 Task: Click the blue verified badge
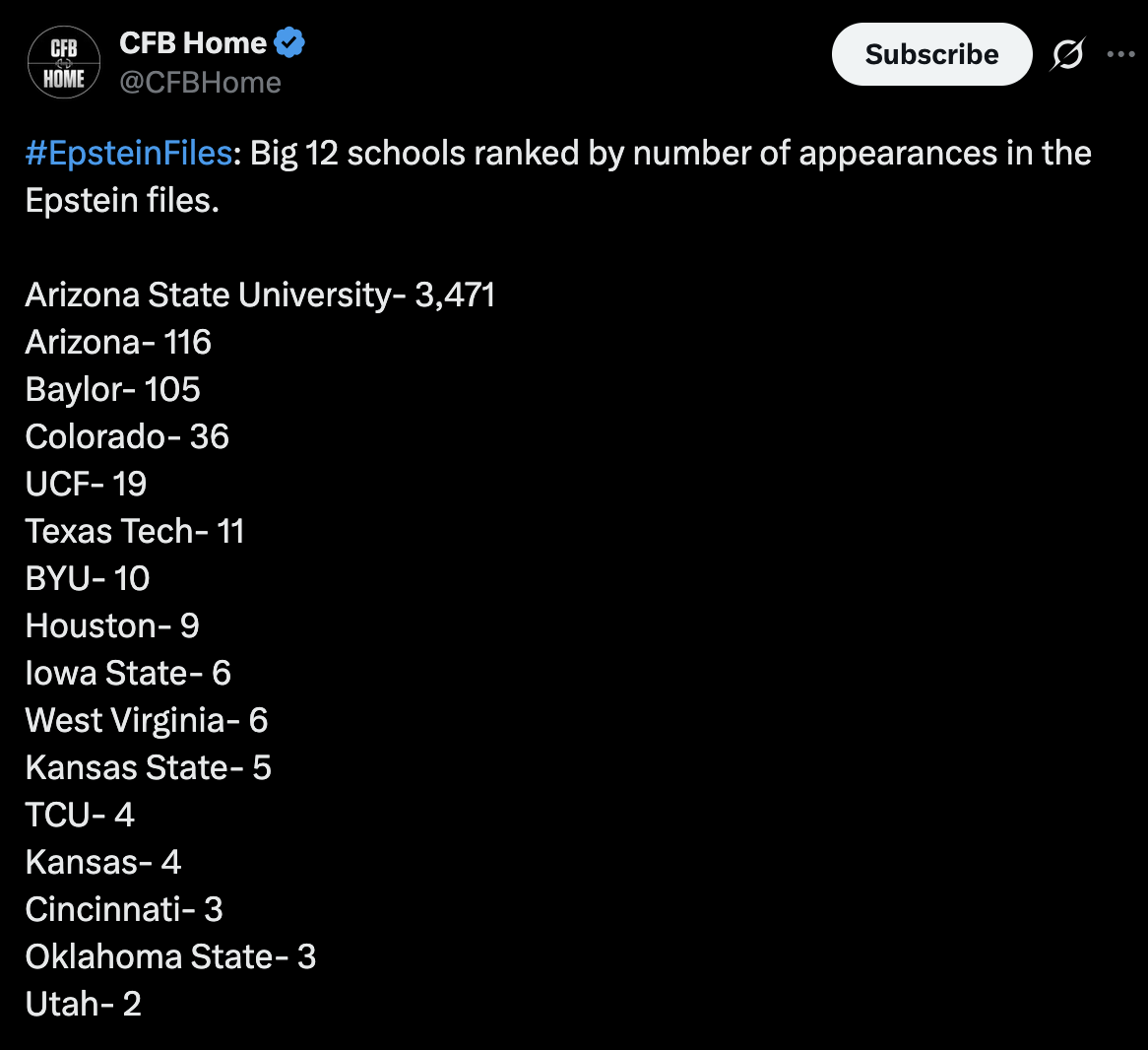289,43
